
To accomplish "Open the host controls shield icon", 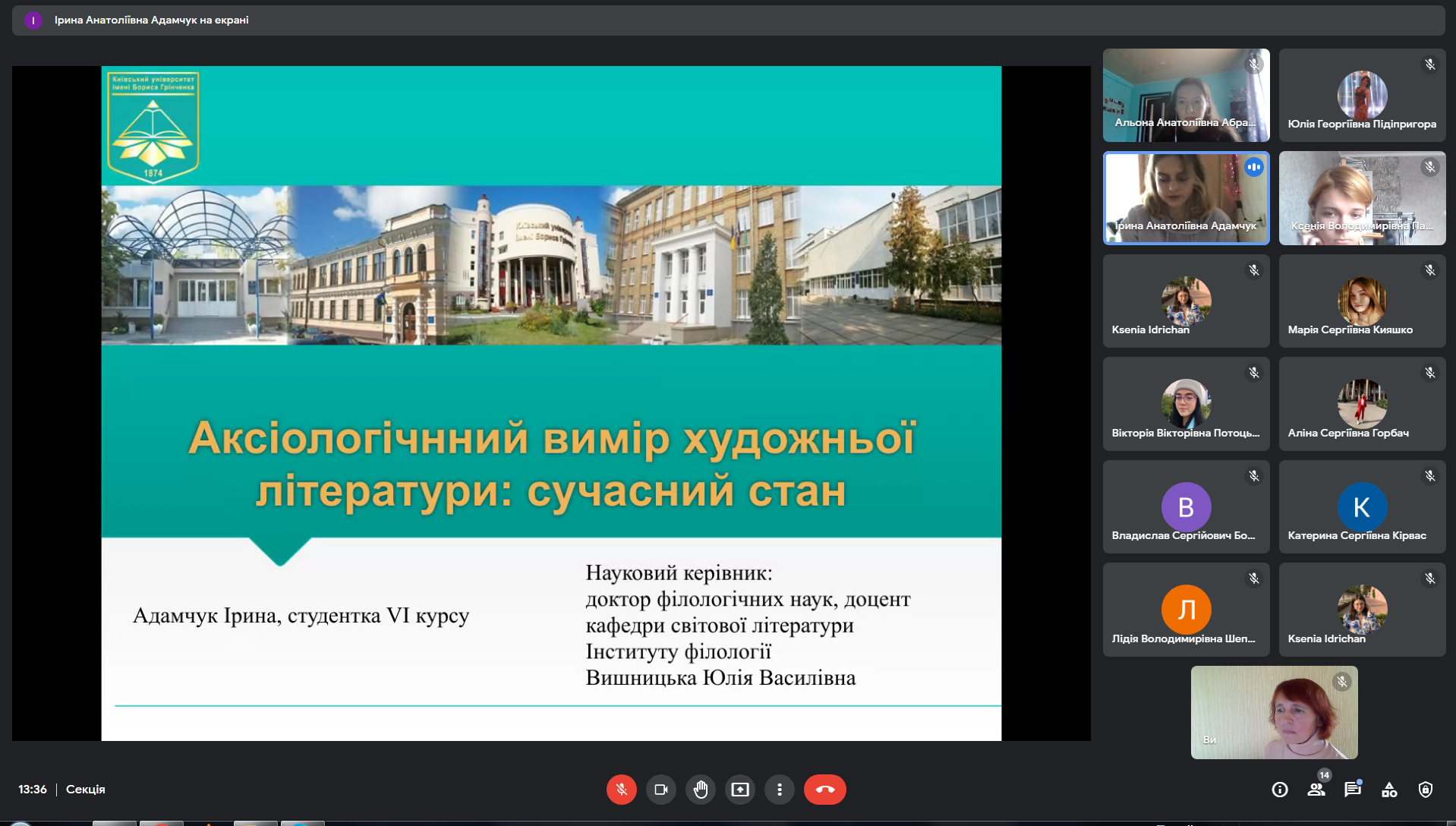I will [1426, 790].
